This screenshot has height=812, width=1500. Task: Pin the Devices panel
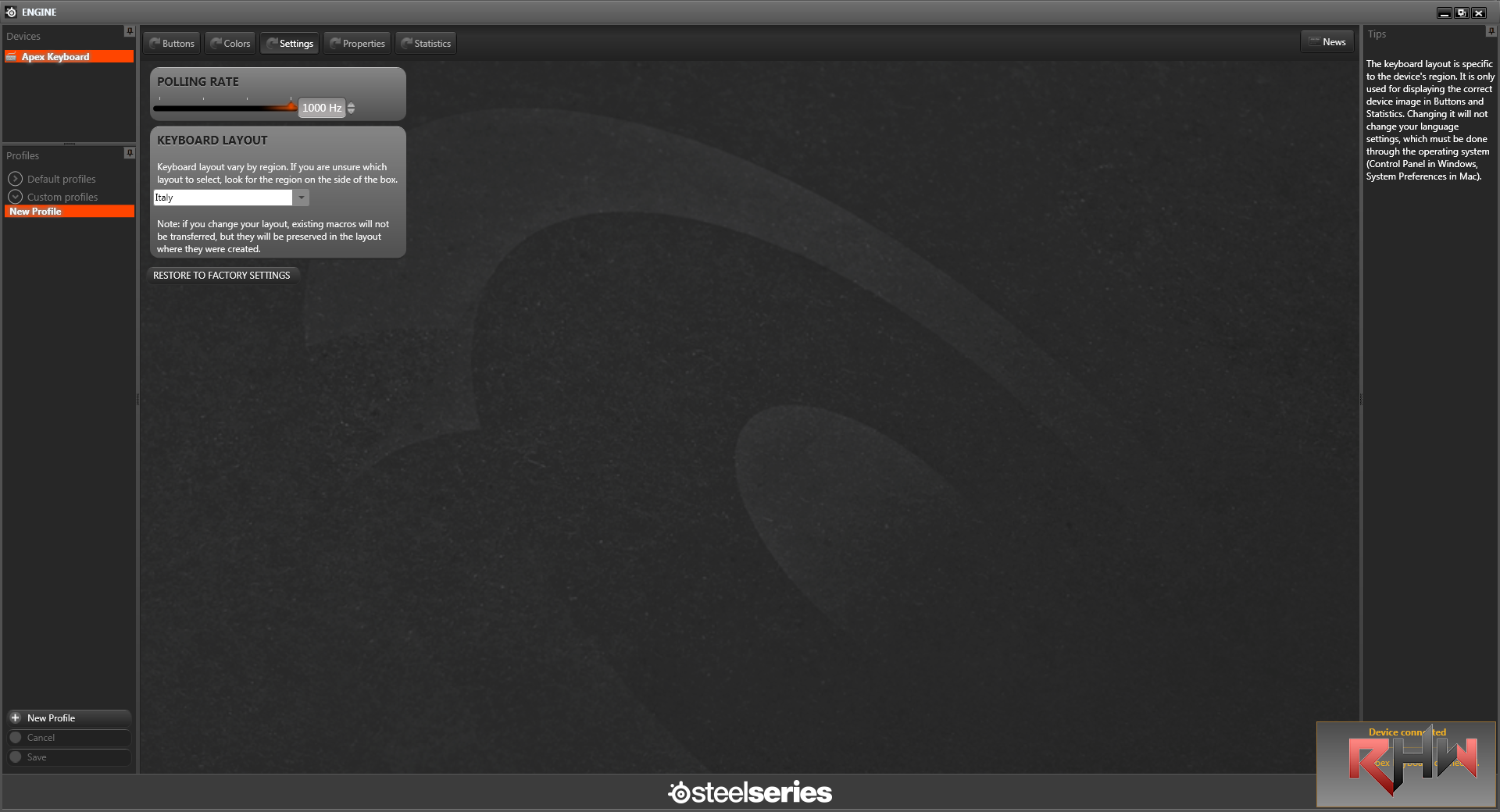(x=130, y=31)
